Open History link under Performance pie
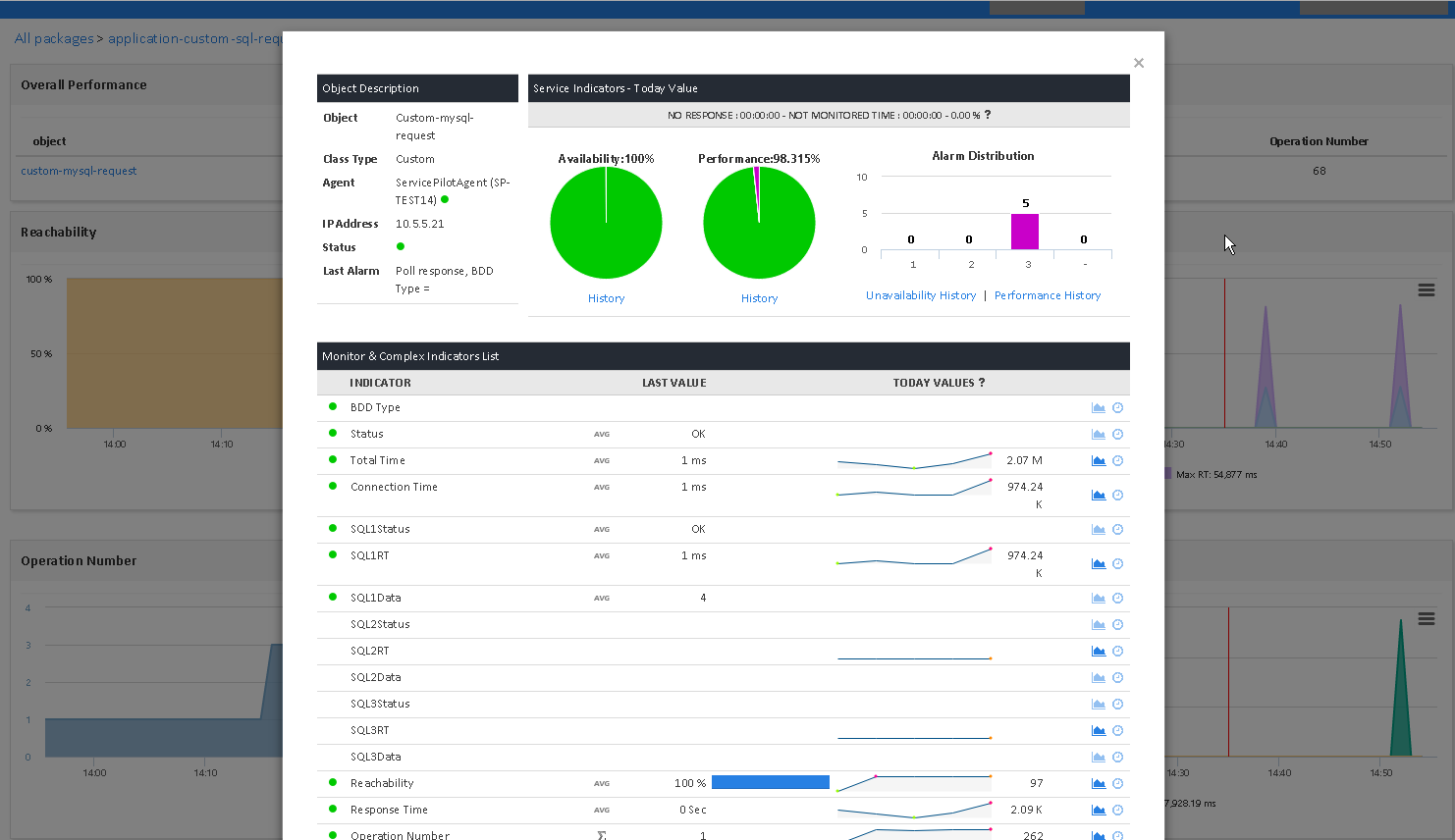1455x840 pixels. point(759,298)
